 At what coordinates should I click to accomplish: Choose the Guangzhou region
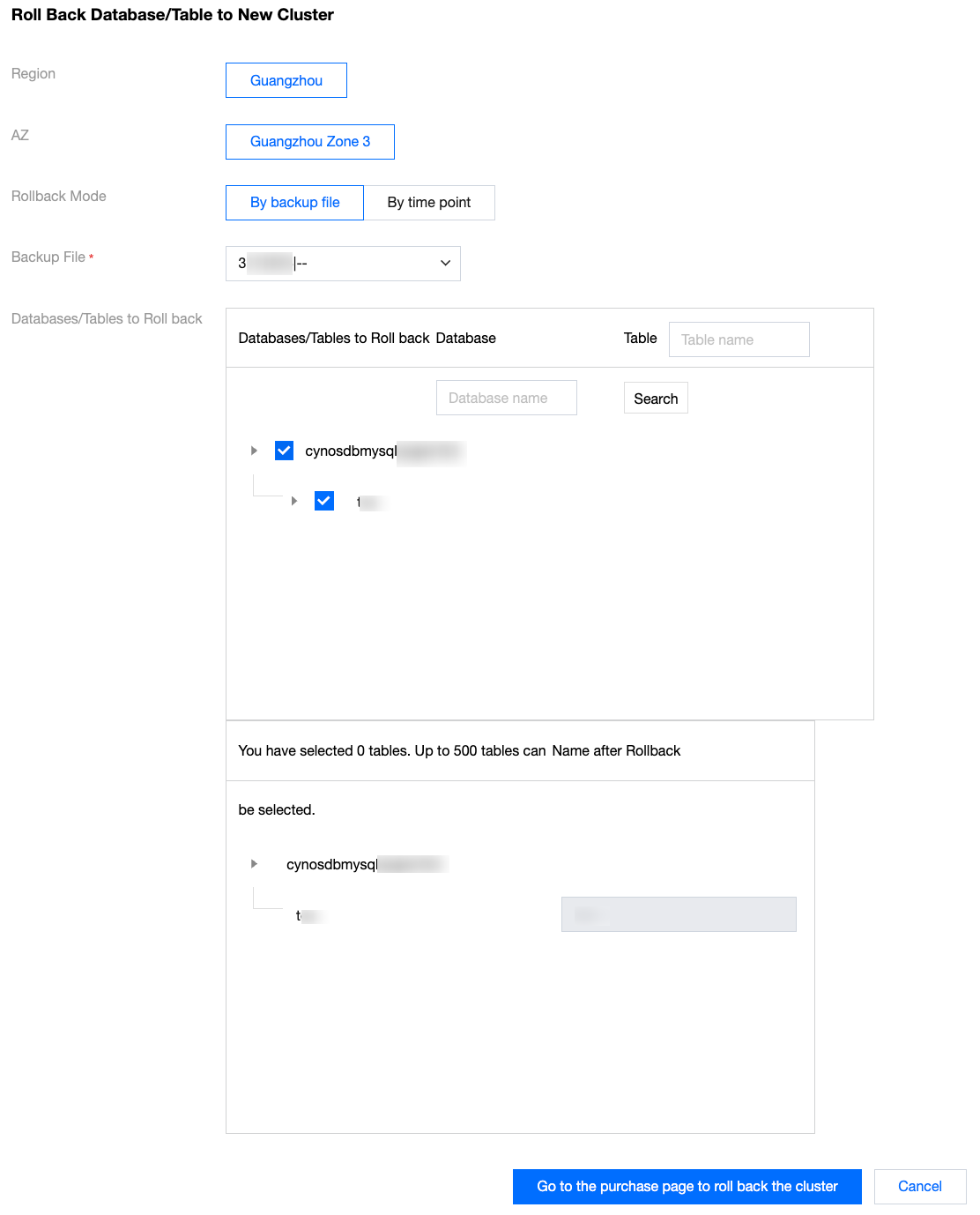tap(286, 80)
